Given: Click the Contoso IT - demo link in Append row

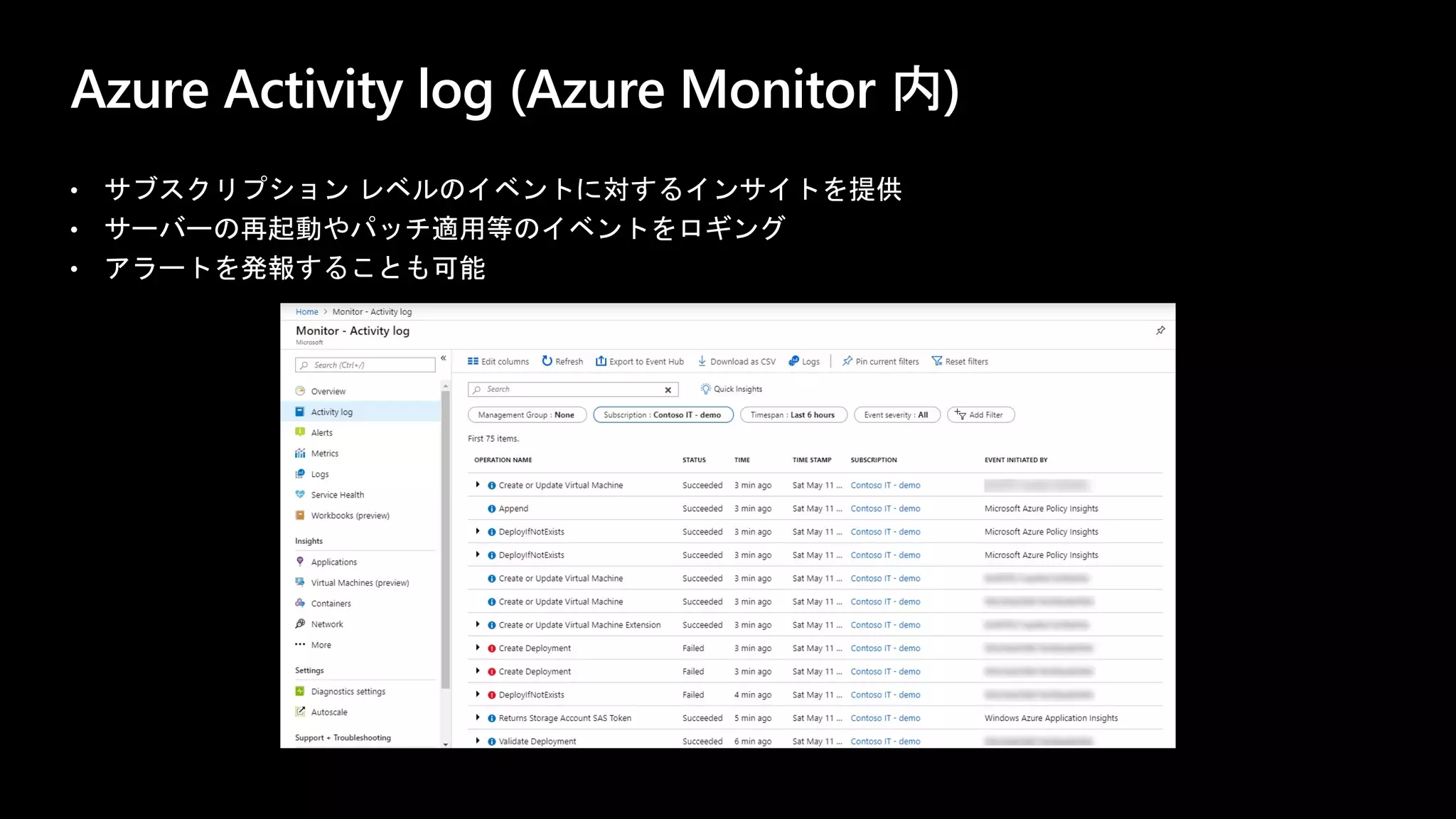Looking at the screenshot, I should coord(885,508).
